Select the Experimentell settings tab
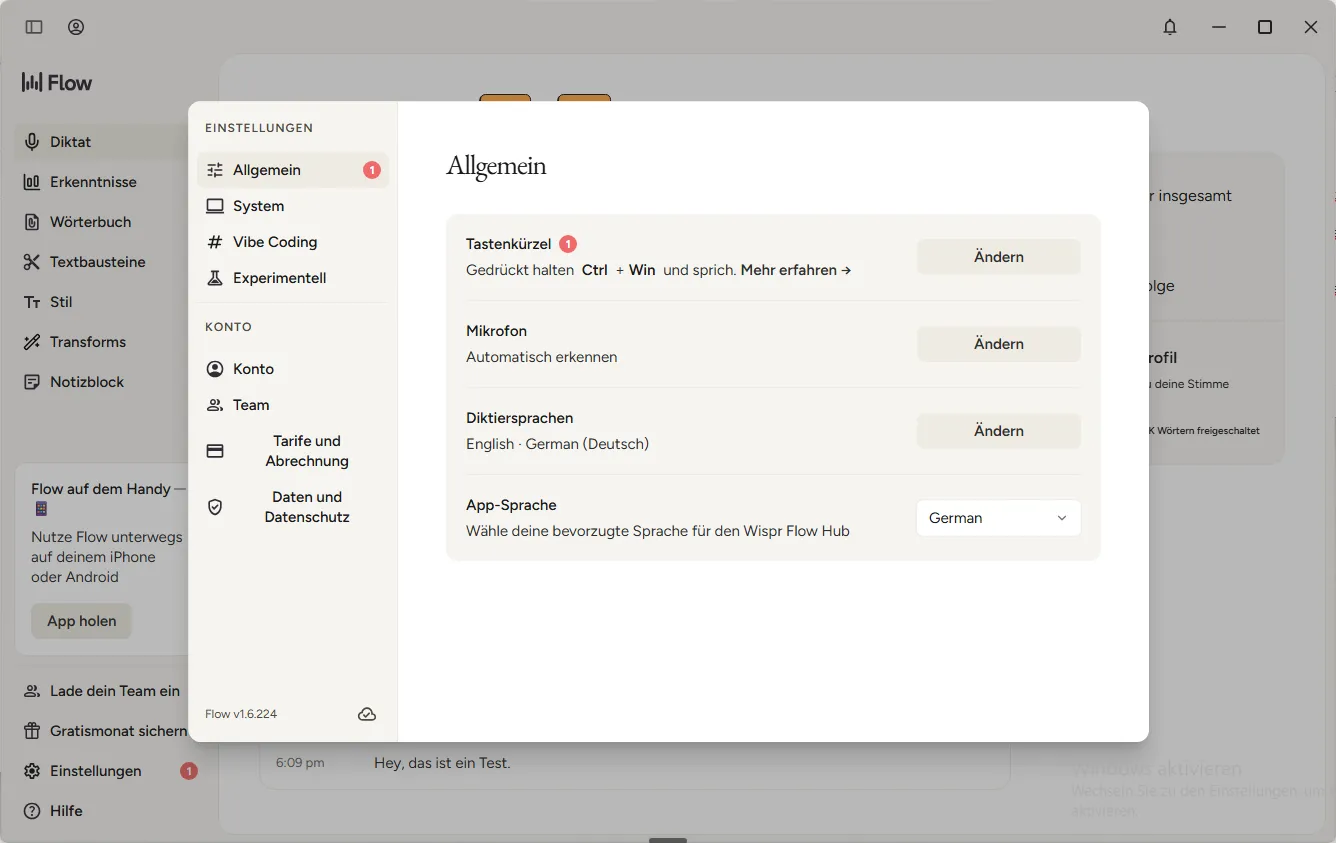This screenshot has height=843, width=1336. (293, 278)
